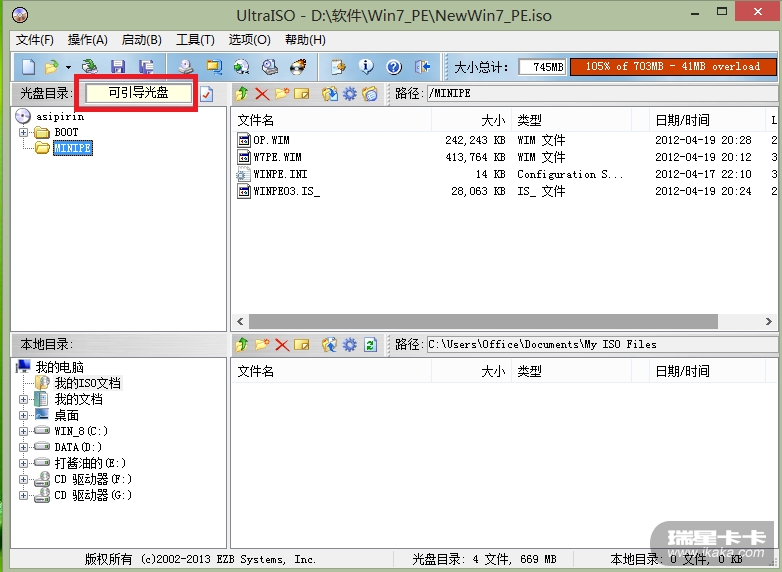Open the 工具(T) menu
Image resolution: width=782 pixels, height=572 pixels.
click(x=195, y=40)
